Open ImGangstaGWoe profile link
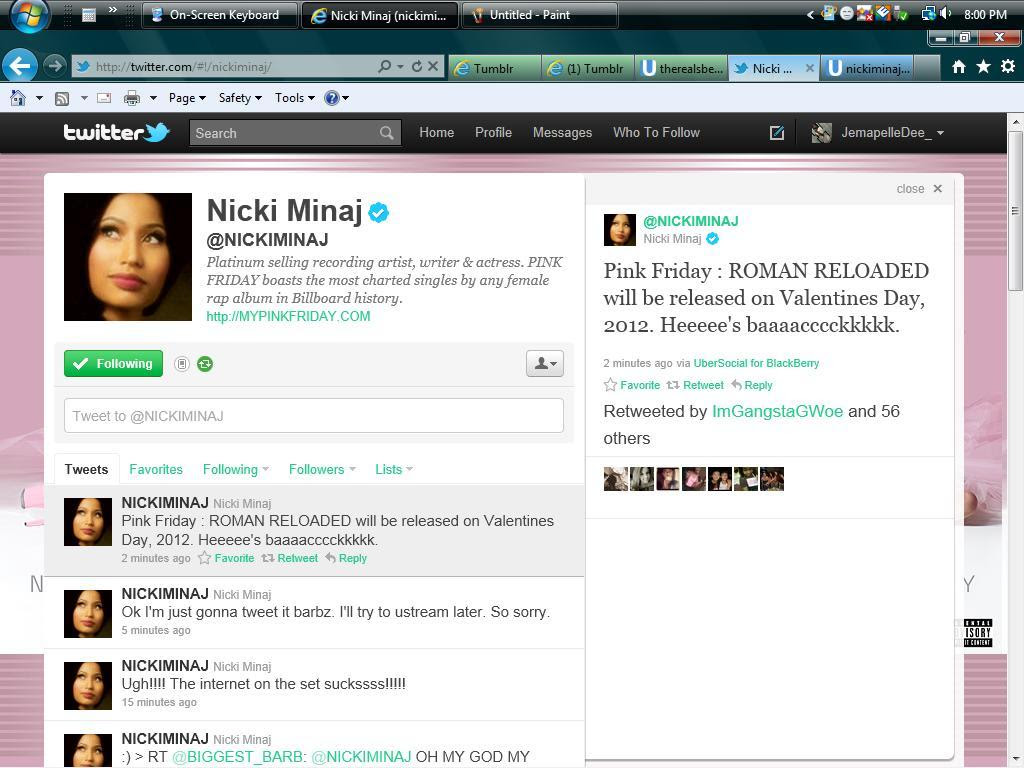 pos(777,411)
